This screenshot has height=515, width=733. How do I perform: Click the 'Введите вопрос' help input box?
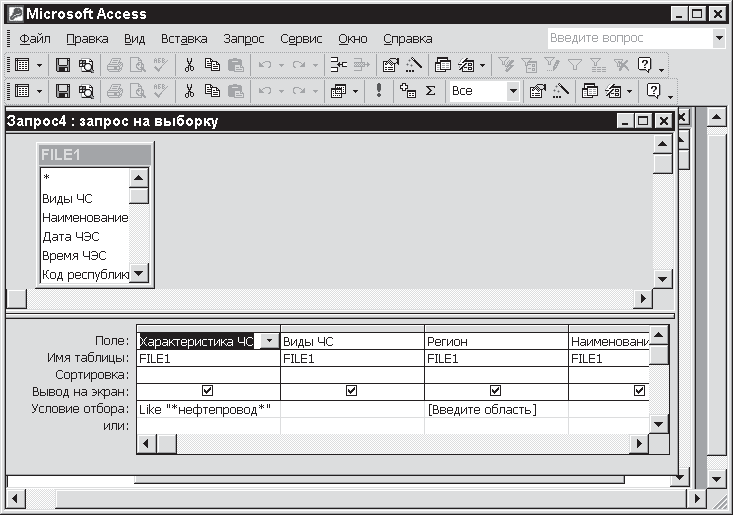coord(629,38)
